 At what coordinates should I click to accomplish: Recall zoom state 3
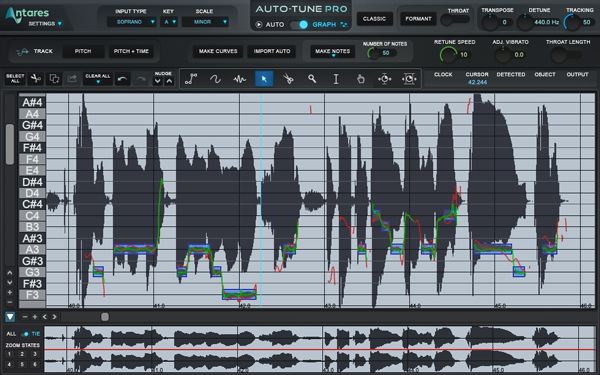(35, 354)
